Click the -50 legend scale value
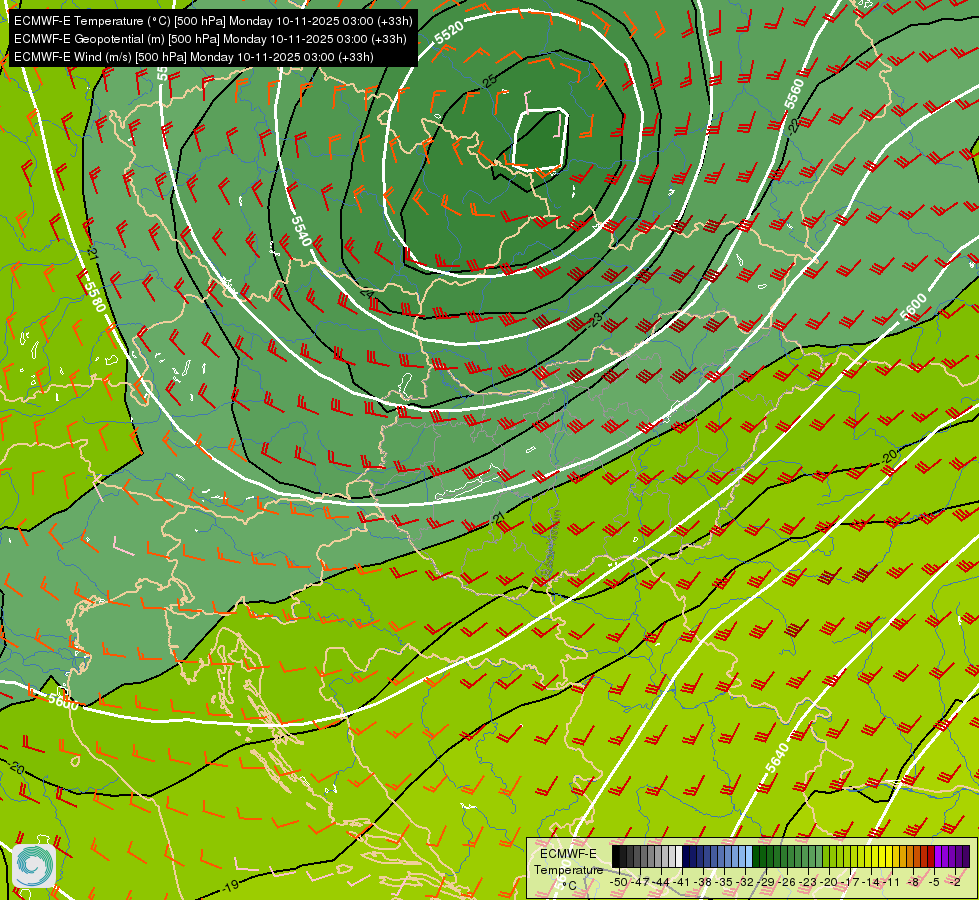This screenshot has height=900, width=979. pos(619,882)
